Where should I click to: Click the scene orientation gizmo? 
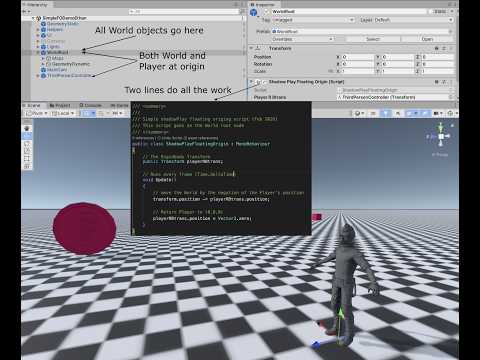click(441, 136)
